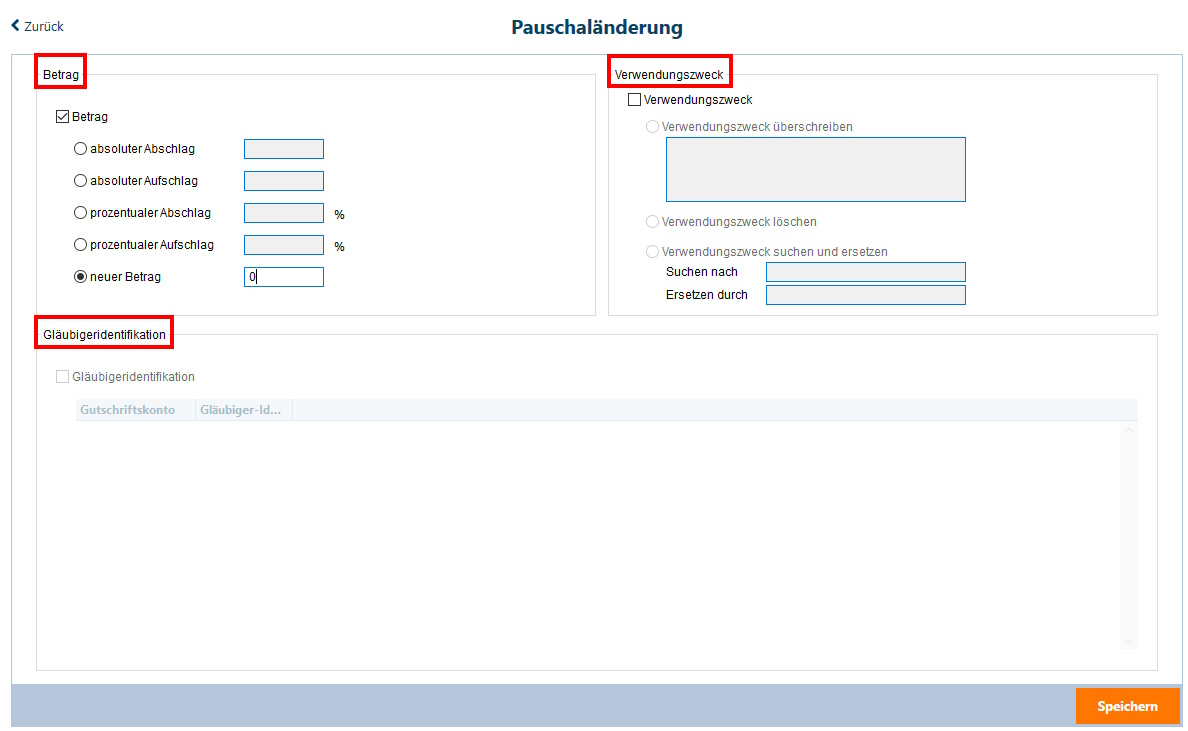Image resolution: width=1188 pixels, height=731 pixels.
Task: Click the Gläubiger-Id column header
Action: pos(243,410)
